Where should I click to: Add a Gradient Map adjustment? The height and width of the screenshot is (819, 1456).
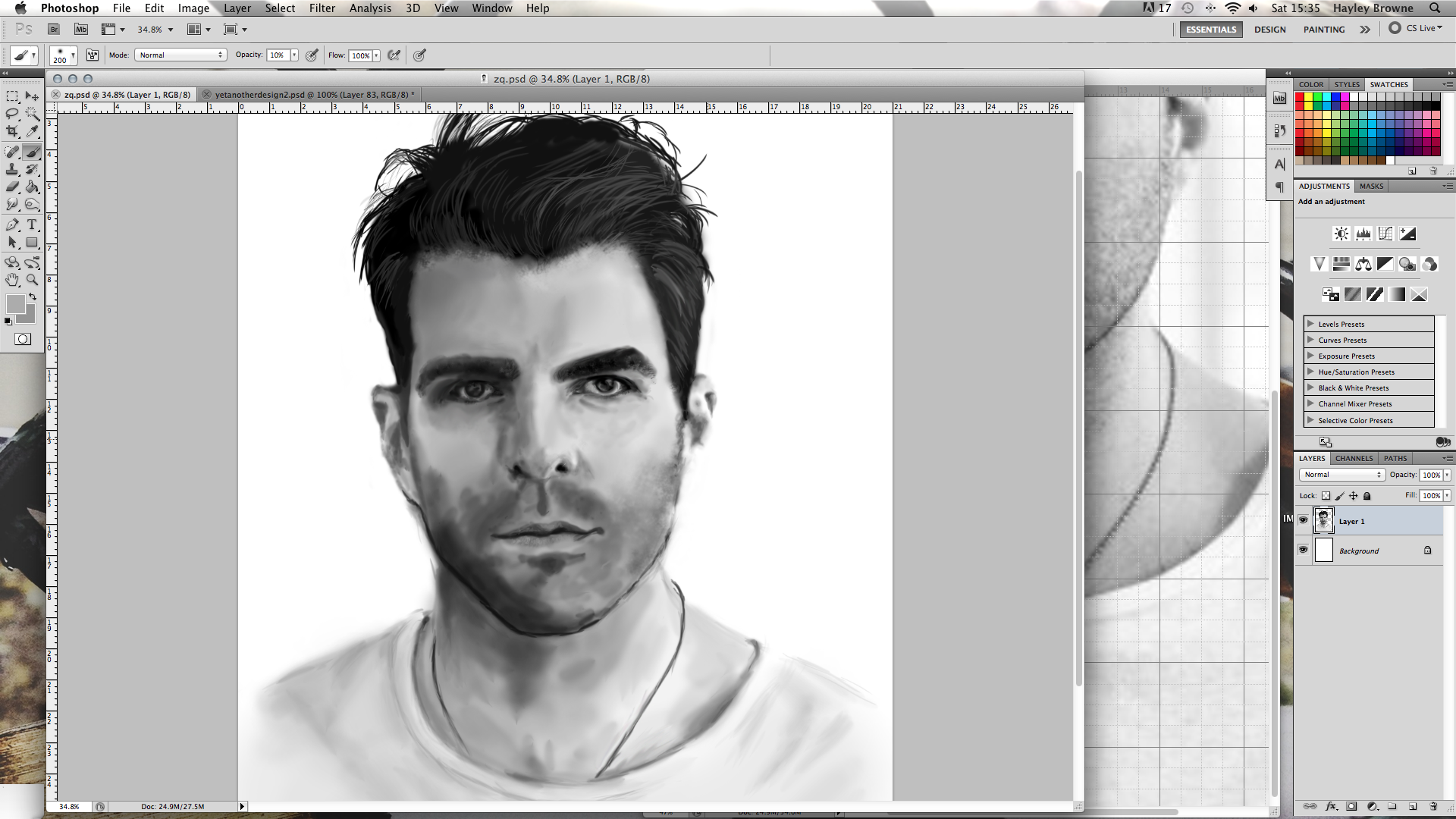[x=1397, y=294]
